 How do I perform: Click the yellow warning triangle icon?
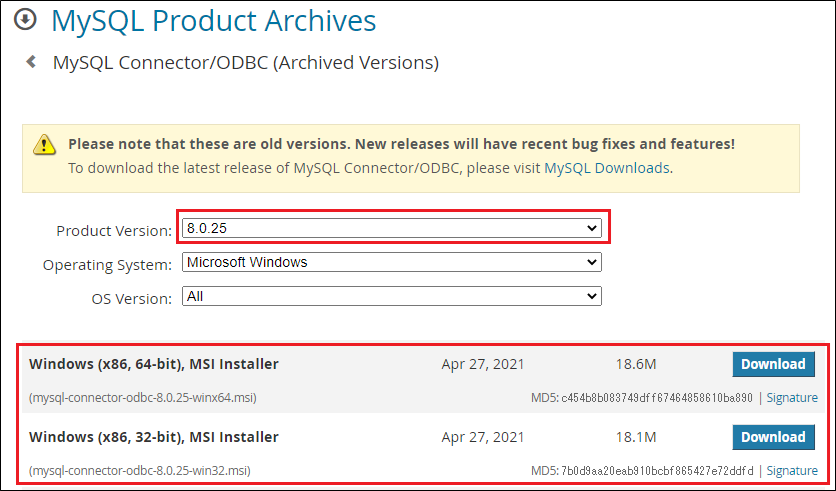pyautogui.click(x=44, y=144)
